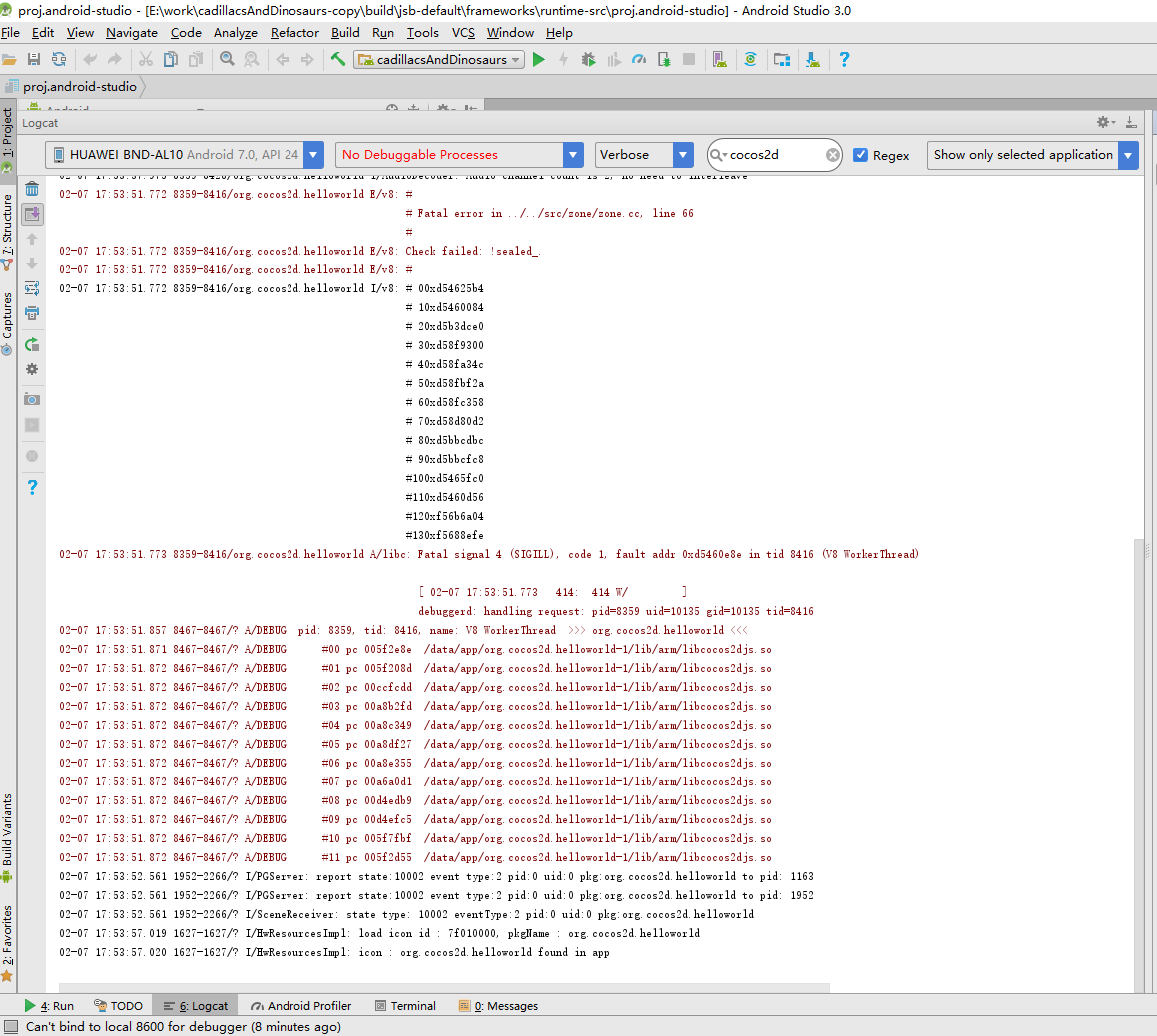Image resolution: width=1157 pixels, height=1036 pixels.
Task: Open file with the folder icon in toolbar
Action: click(x=10, y=60)
